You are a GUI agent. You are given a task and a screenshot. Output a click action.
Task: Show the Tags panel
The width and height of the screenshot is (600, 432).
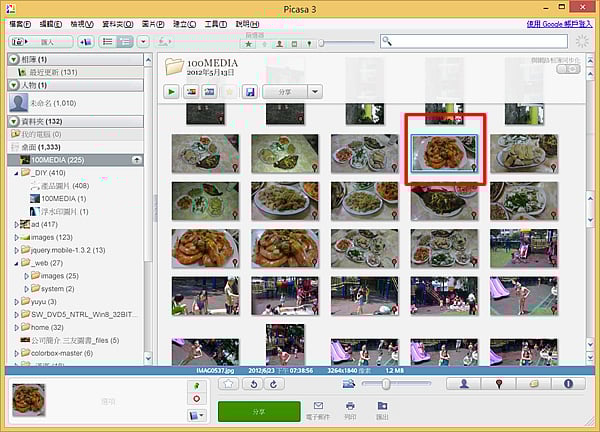coord(533,383)
